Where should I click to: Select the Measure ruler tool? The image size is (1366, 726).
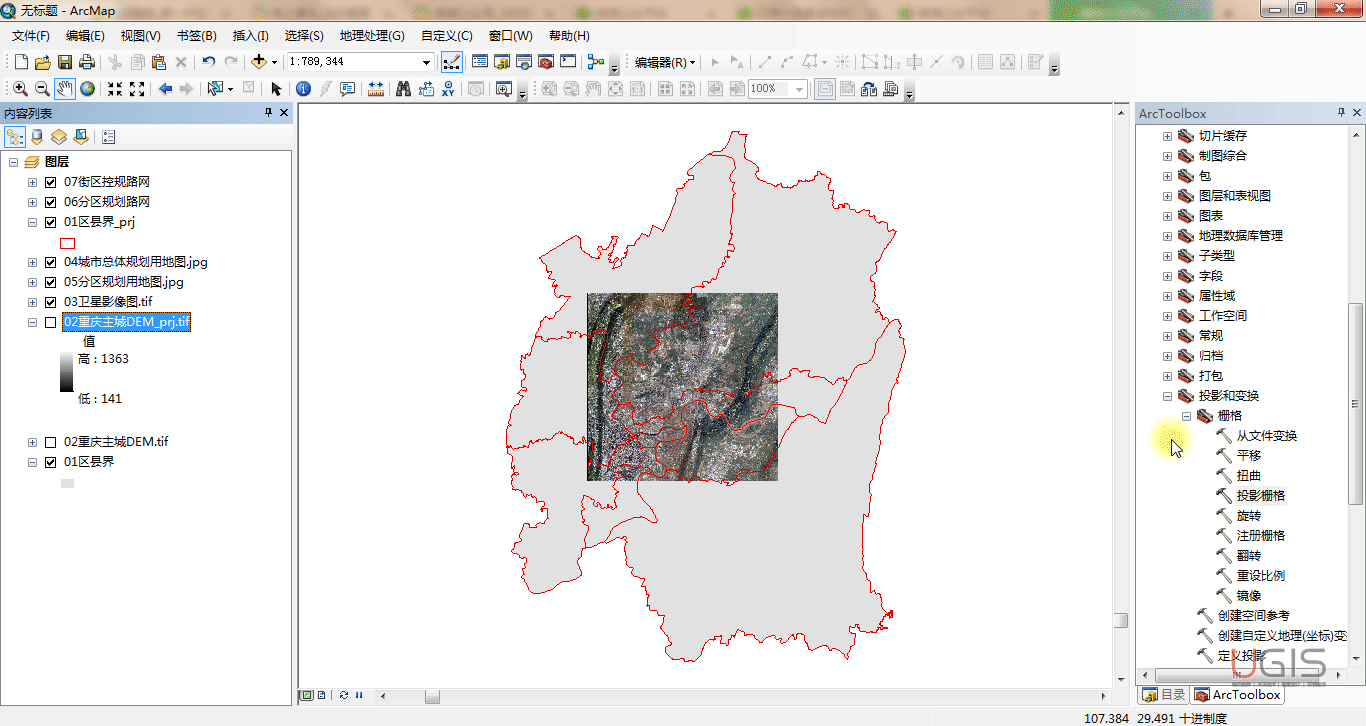376,89
